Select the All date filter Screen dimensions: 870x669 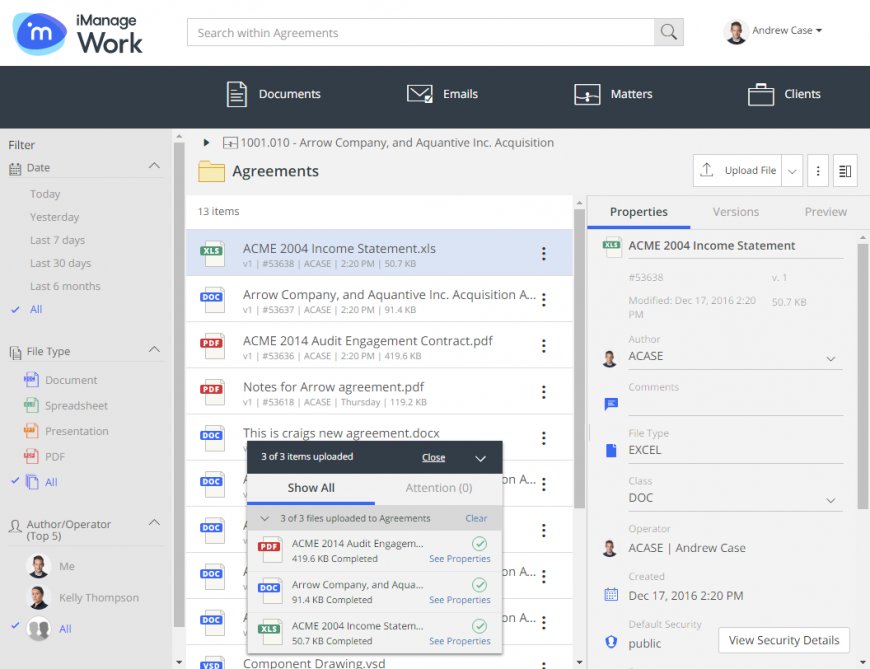[x=36, y=310]
